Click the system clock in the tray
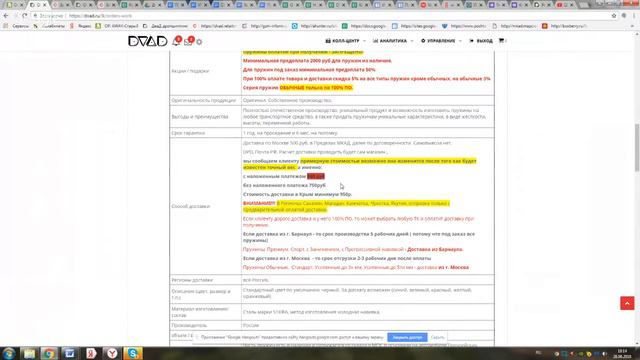This screenshot has height=360, width=640. point(622,353)
